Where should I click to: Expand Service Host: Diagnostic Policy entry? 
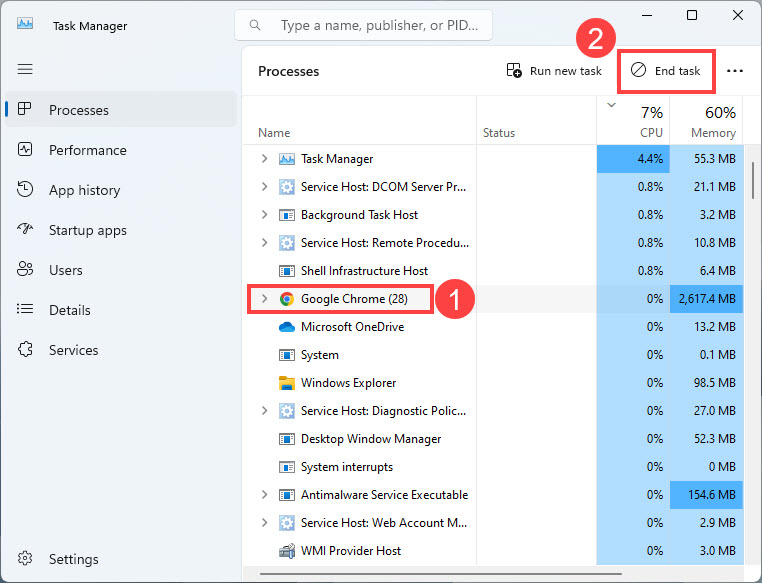tap(265, 411)
